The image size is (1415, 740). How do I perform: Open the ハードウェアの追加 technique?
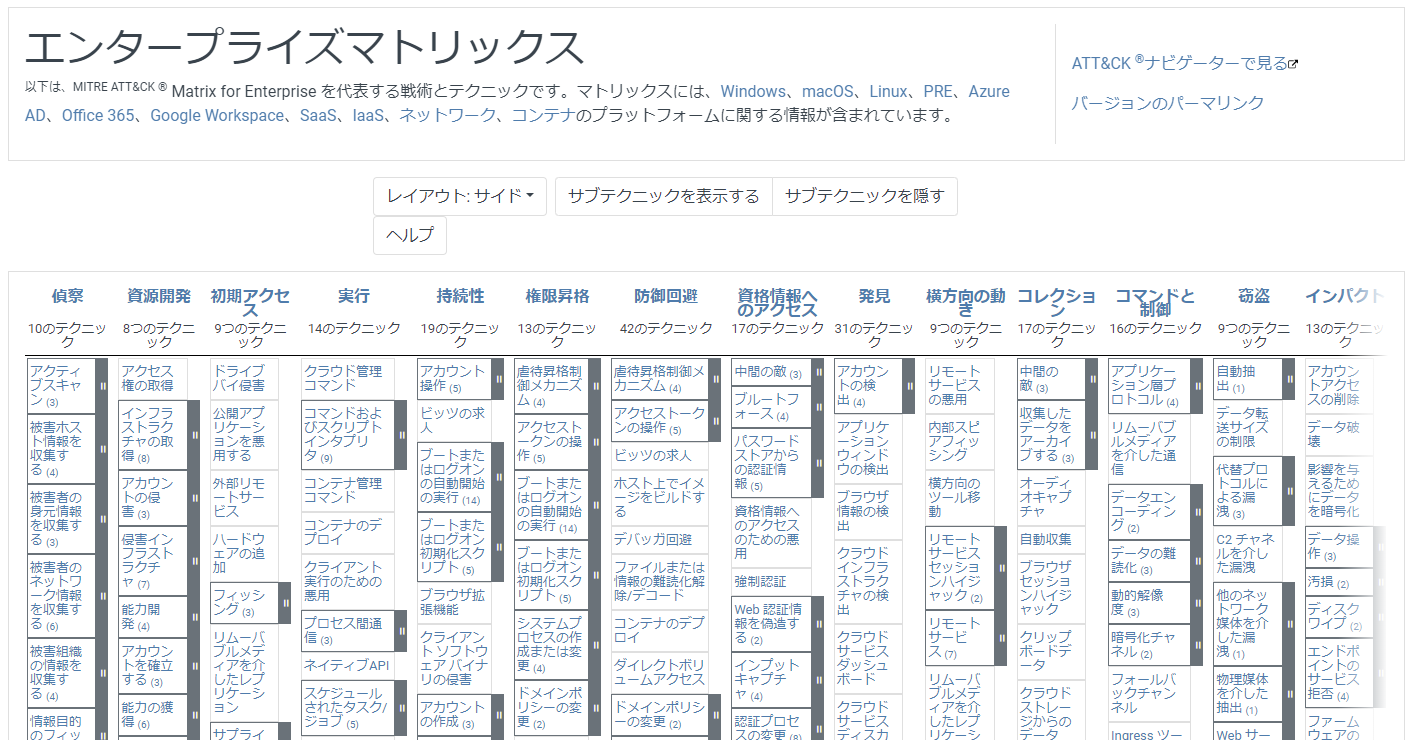tap(240, 553)
